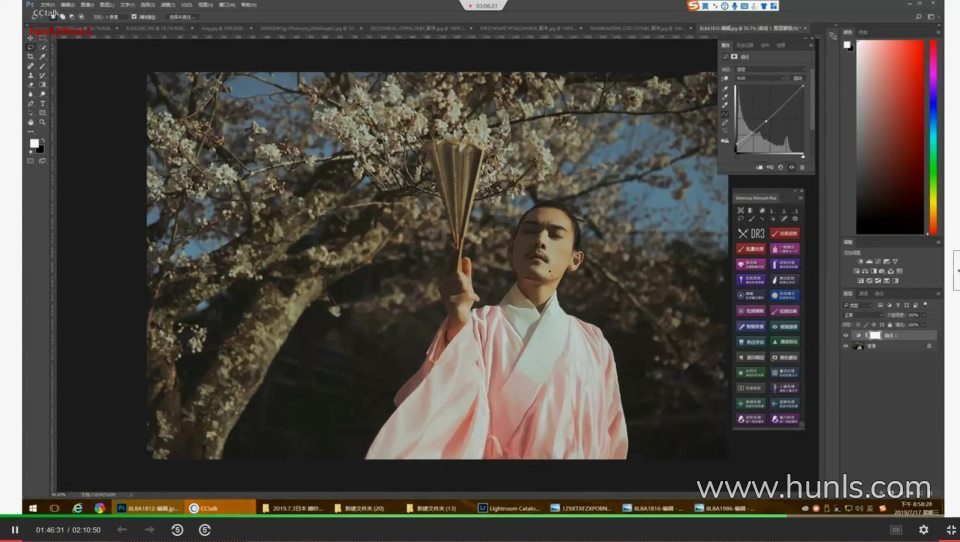Select the Eraser tool

[x=30, y=85]
